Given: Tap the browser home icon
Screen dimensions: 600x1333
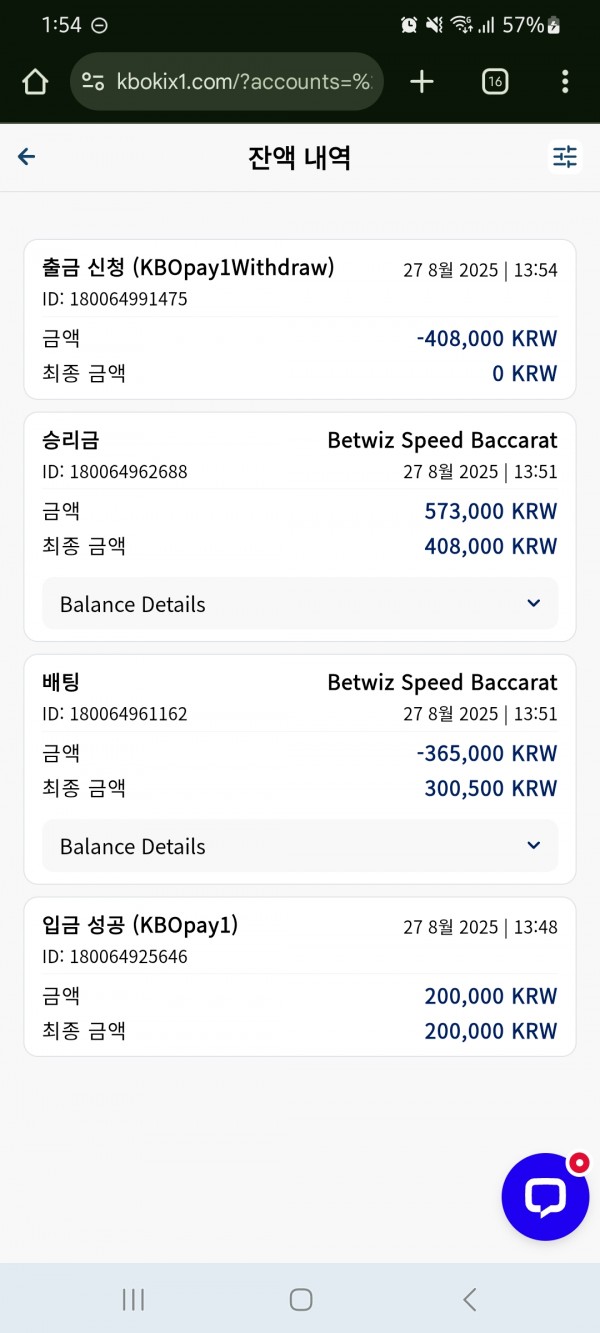Looking at the screenshot, I should click(x=35, y=82).
